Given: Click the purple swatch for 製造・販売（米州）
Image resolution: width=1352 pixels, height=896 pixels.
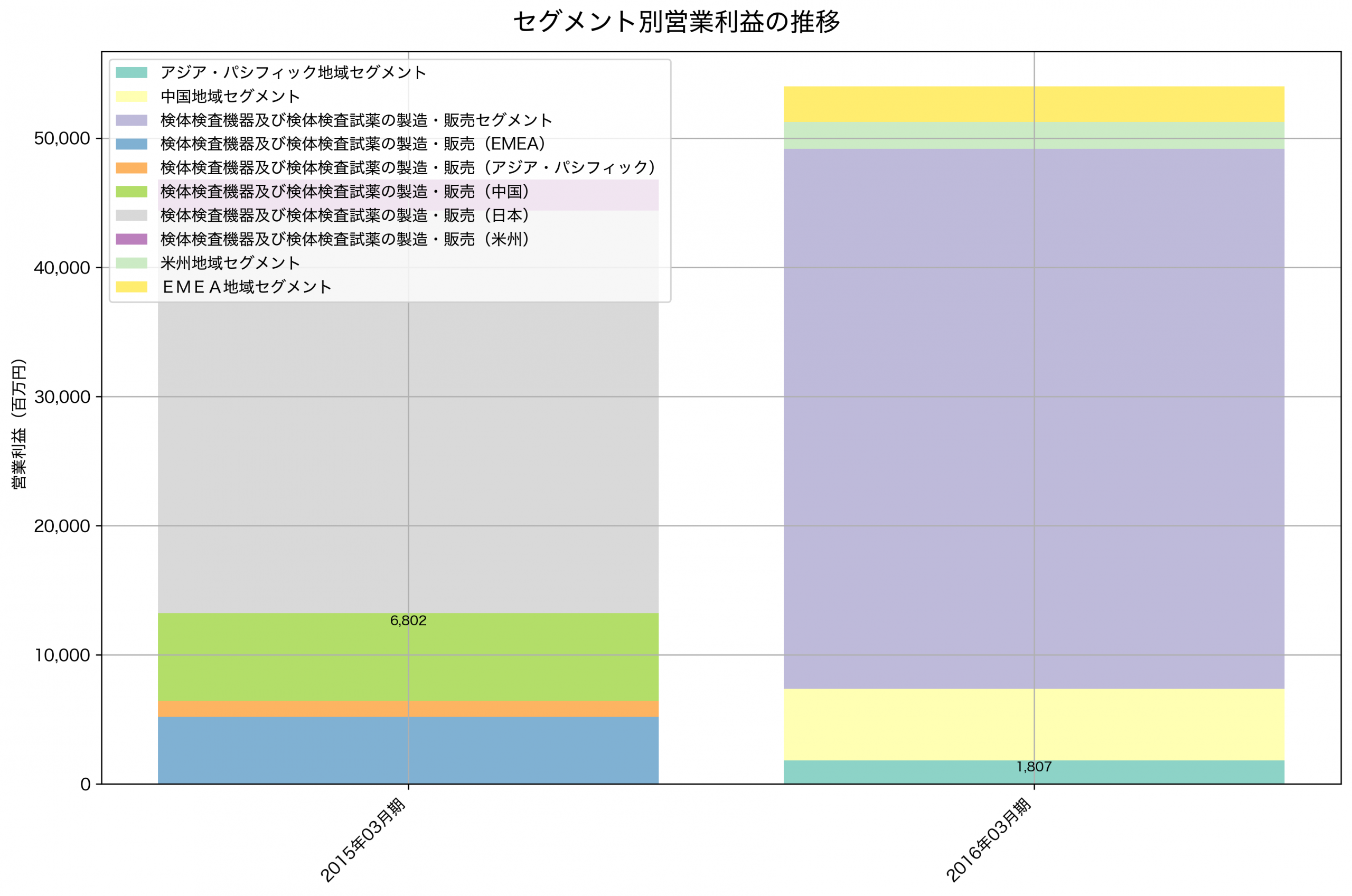Looking at the screenshot, I should tap(132, 239).
